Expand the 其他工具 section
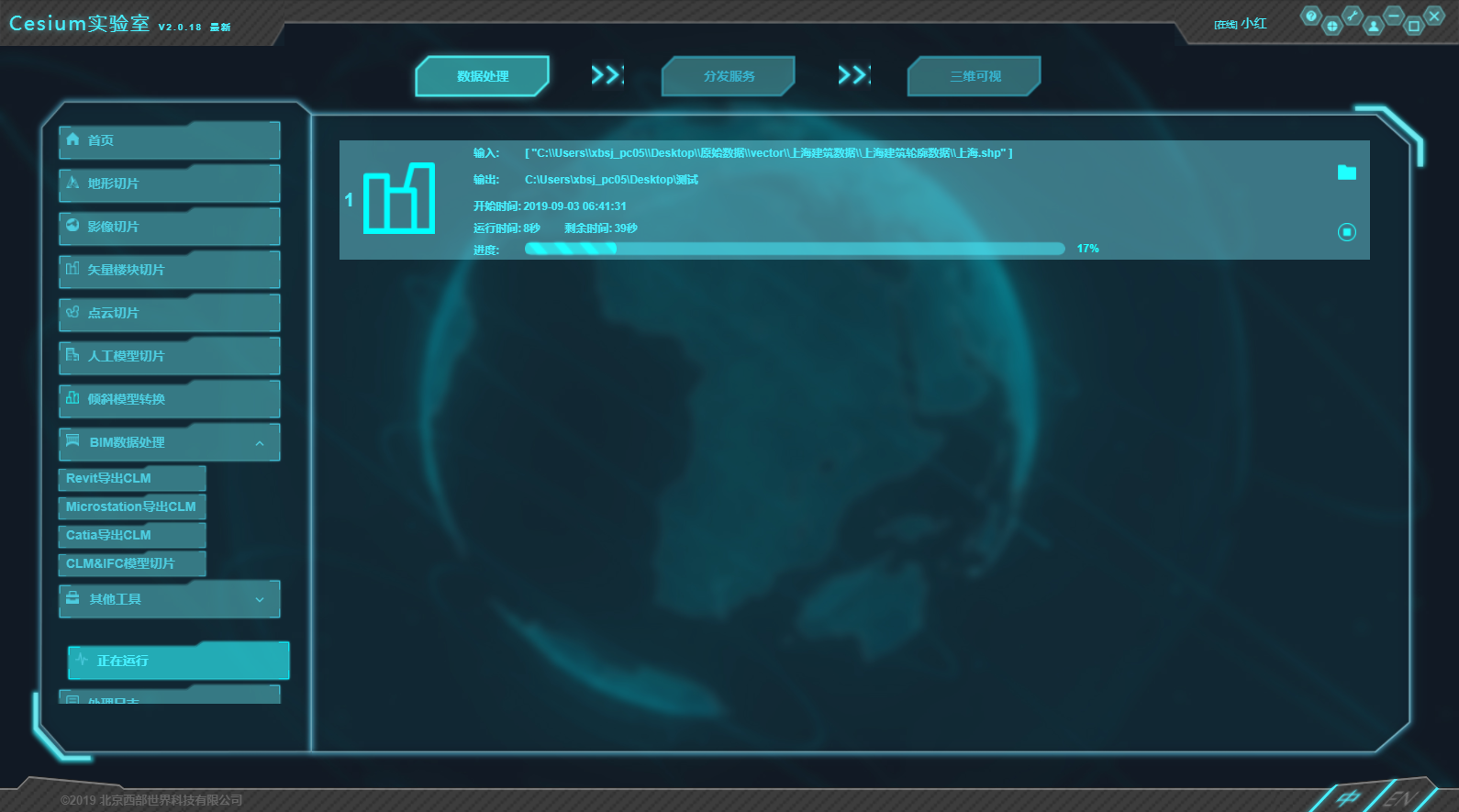Image resolution: width=1459 pixels, height=812 pixels. tap(169, 599)
